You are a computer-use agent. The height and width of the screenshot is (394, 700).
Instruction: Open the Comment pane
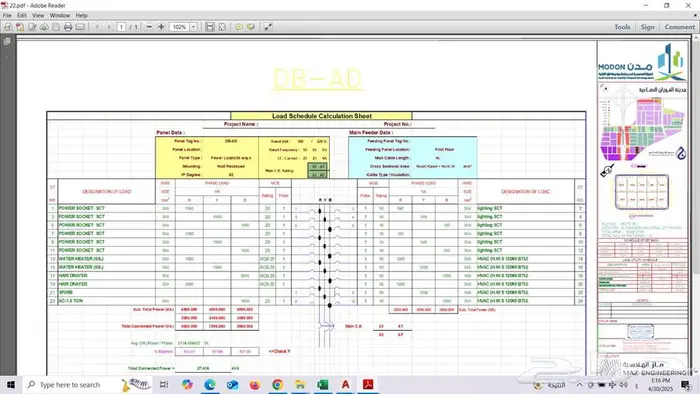[679, 27]
